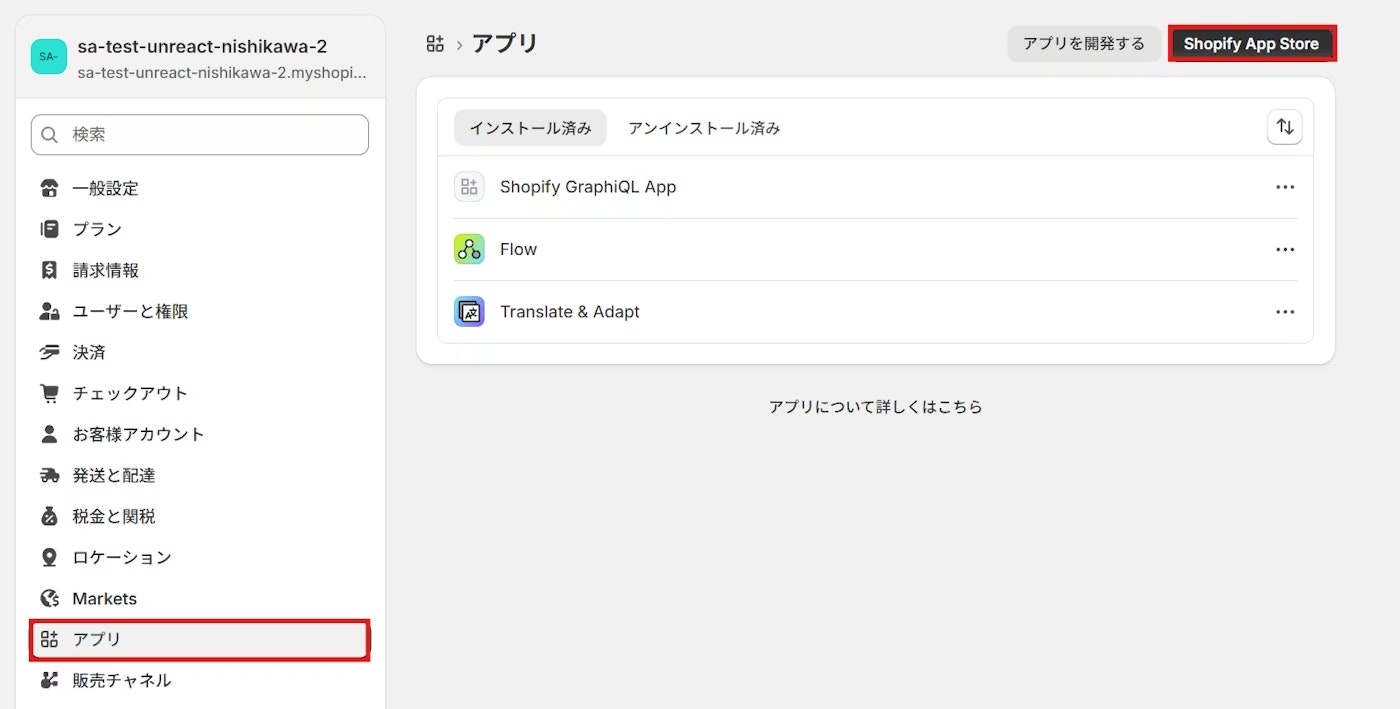Viewport: 1400px width, 709px height.
Task: Click the Markets globe icon
Action: click(x=49, y=598)
